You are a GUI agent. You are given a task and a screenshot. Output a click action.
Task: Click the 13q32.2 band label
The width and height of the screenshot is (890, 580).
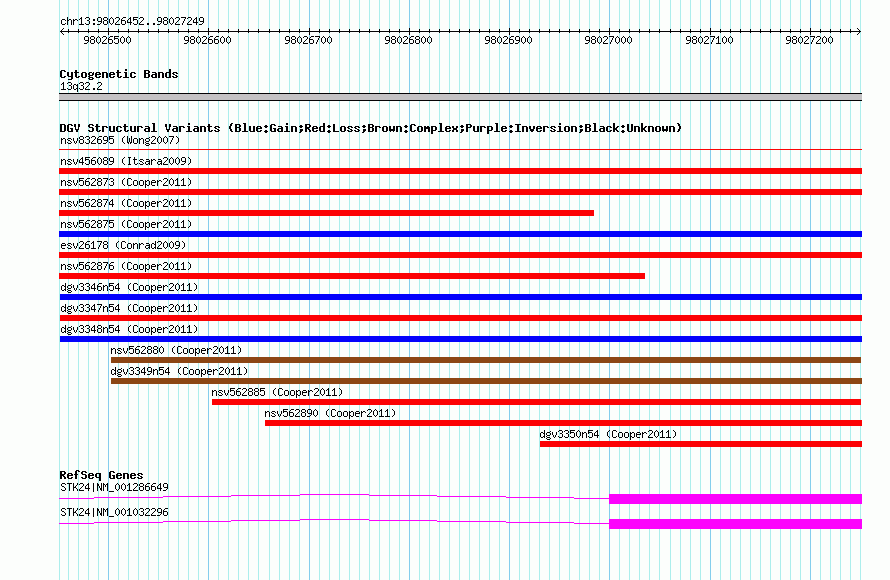(81, 86)
